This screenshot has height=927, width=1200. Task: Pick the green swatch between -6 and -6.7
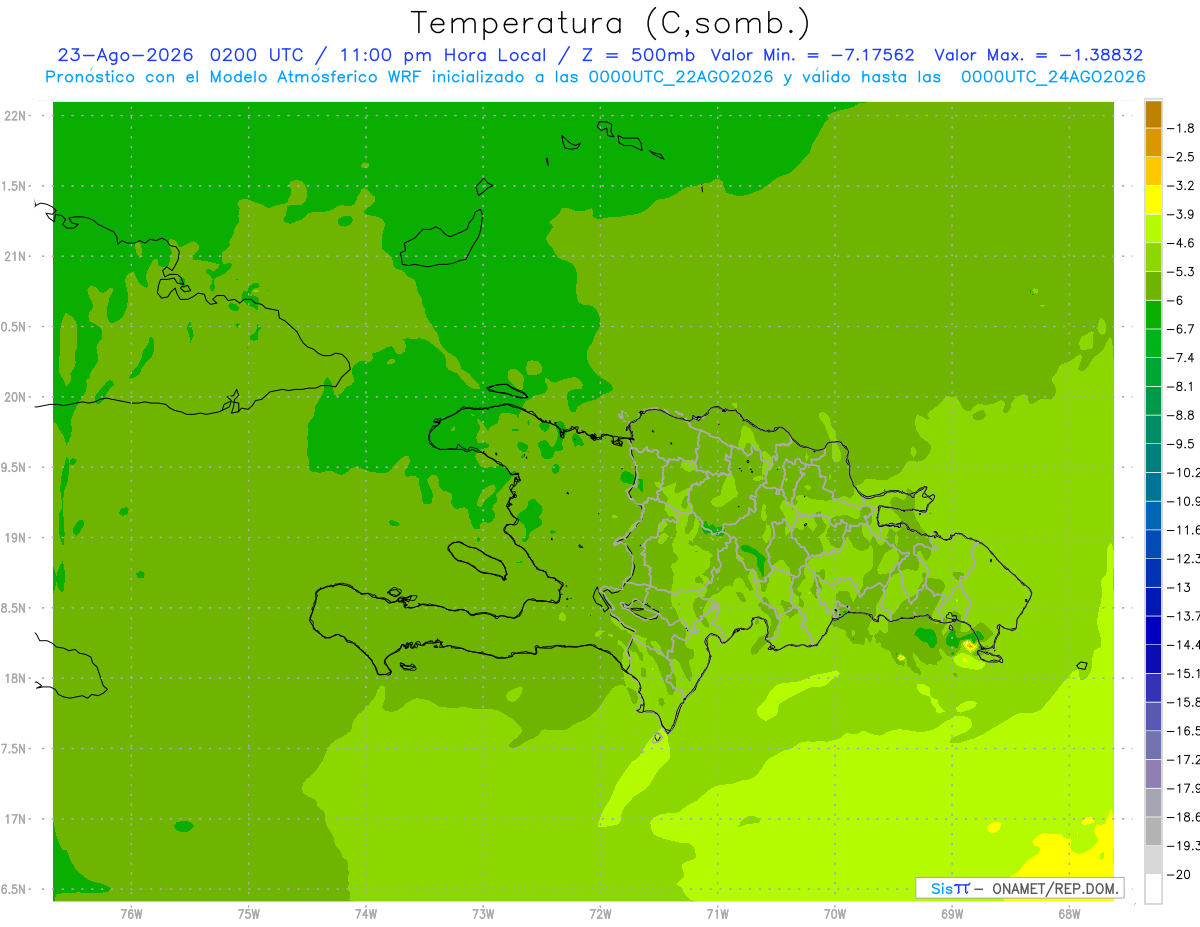[1153, 315]
